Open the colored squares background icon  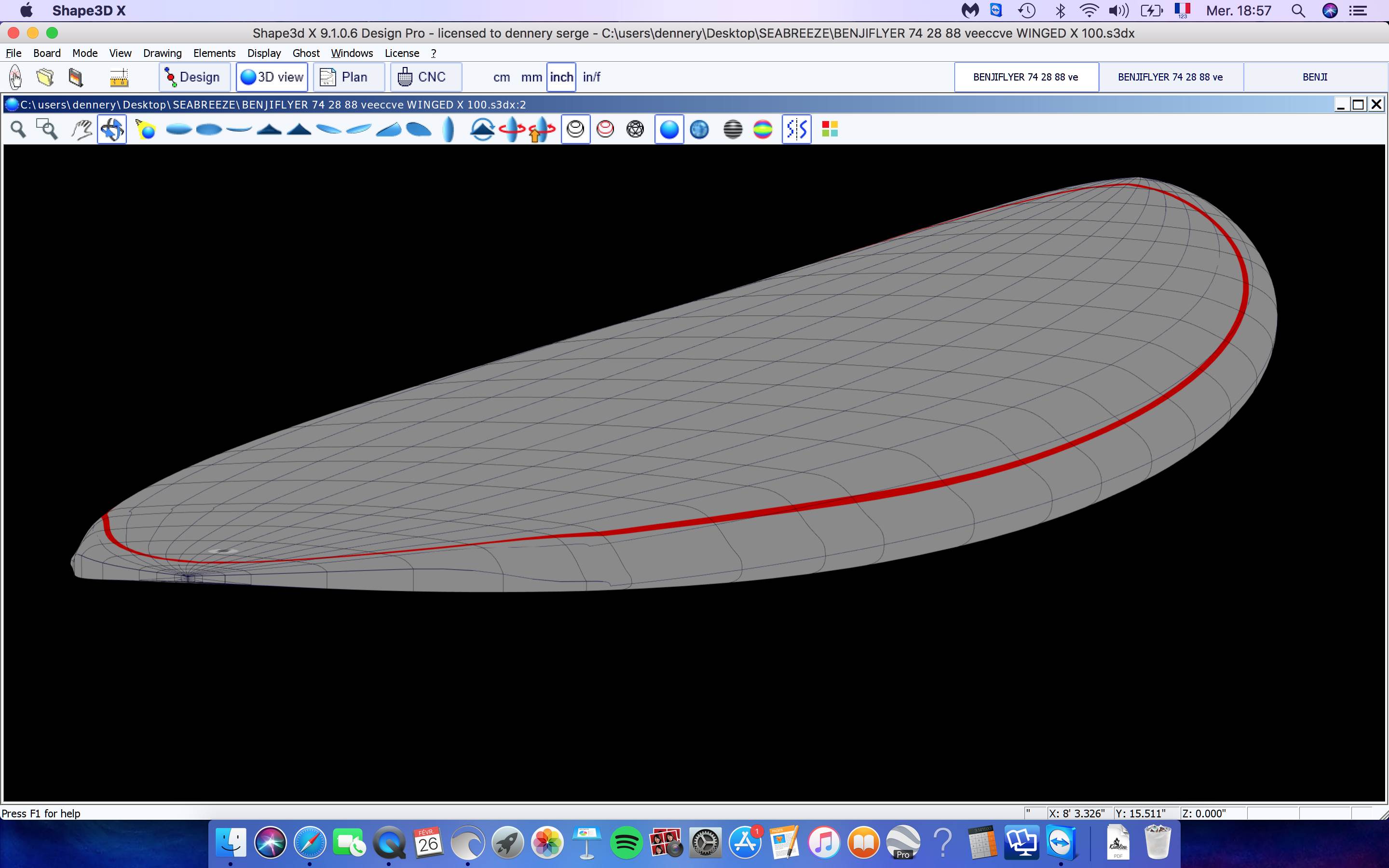[x=830, y=129]
